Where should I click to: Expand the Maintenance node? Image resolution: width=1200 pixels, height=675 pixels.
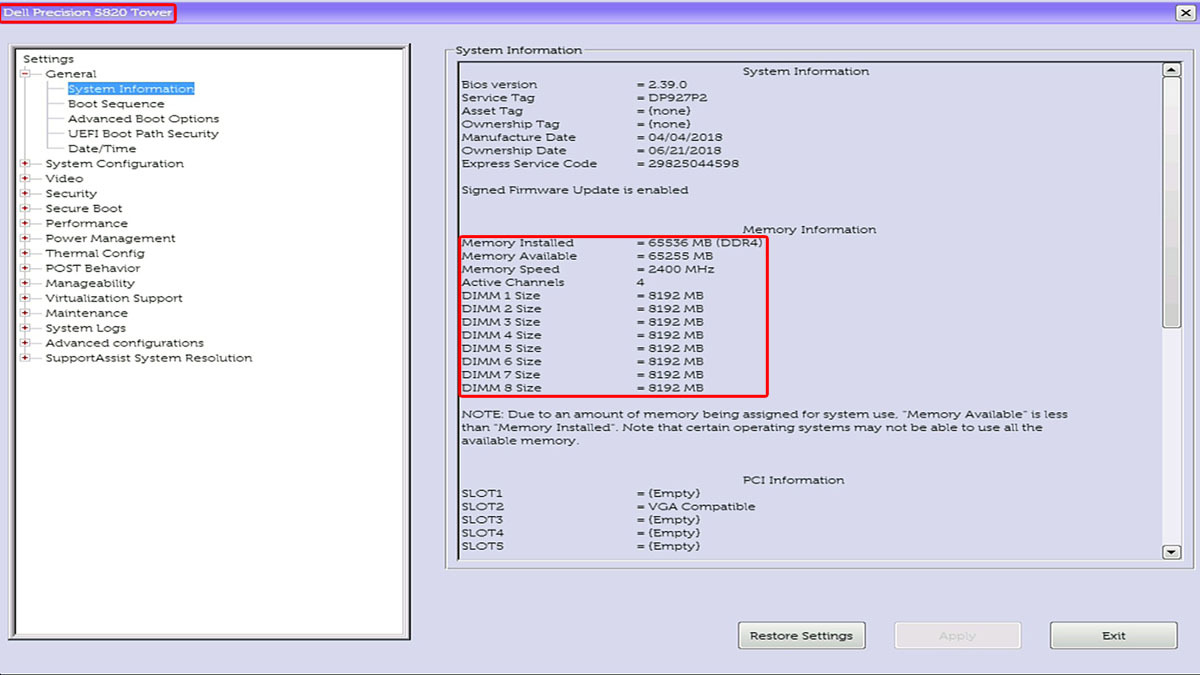point(25,313)
